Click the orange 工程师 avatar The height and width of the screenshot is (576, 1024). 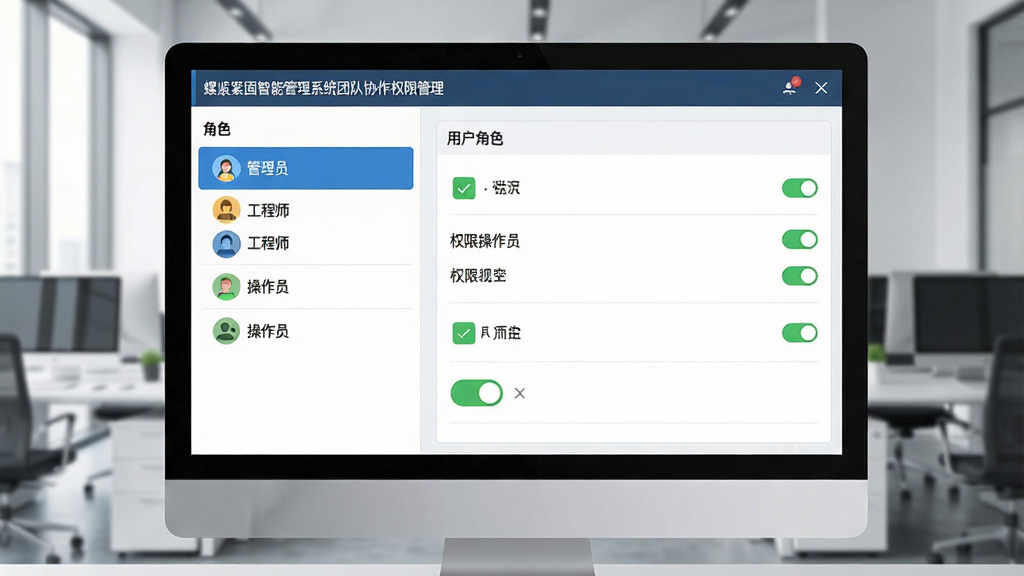226,210
